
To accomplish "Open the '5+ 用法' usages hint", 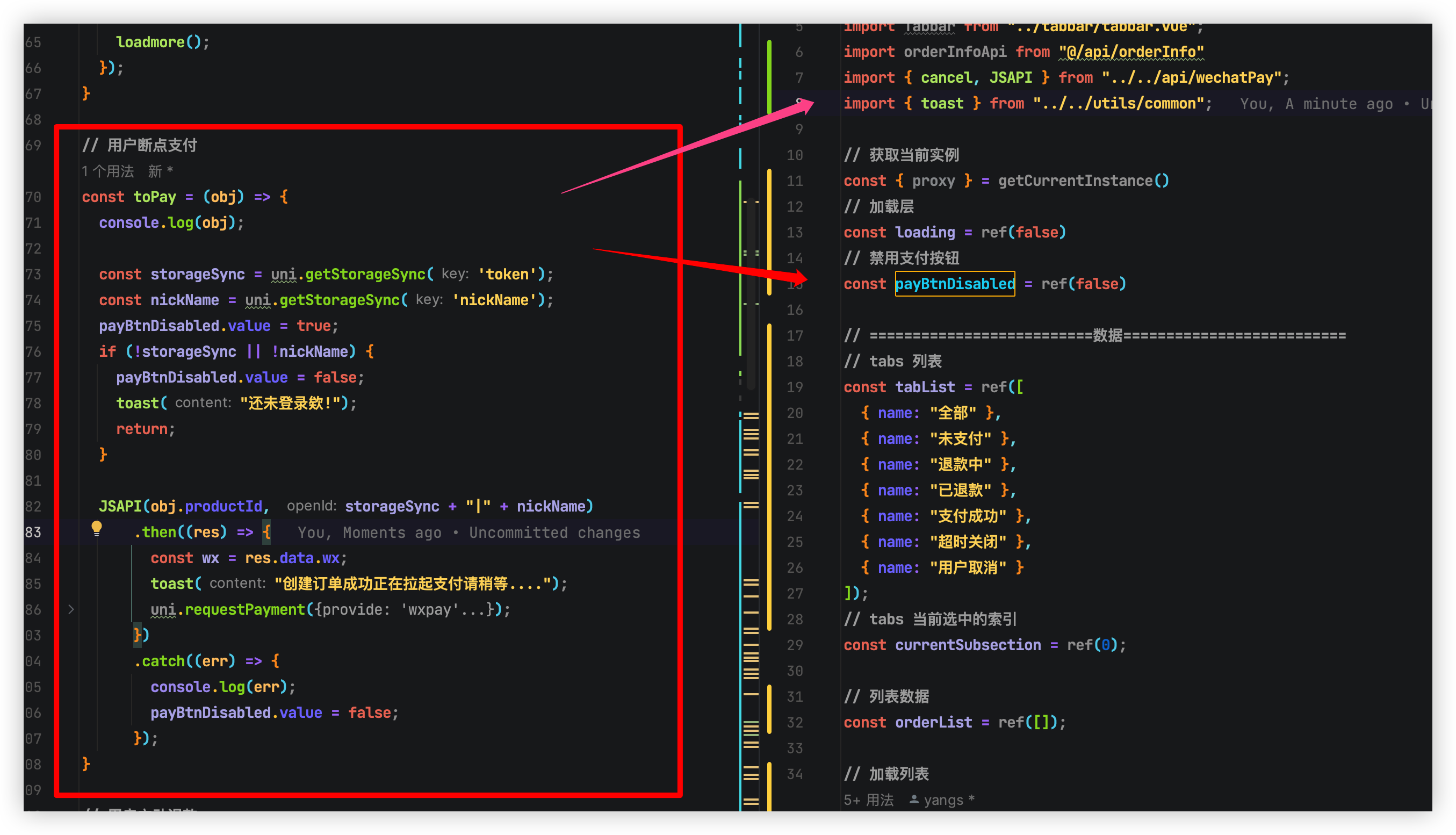I will pyautogui.click(x=868, y=800).
